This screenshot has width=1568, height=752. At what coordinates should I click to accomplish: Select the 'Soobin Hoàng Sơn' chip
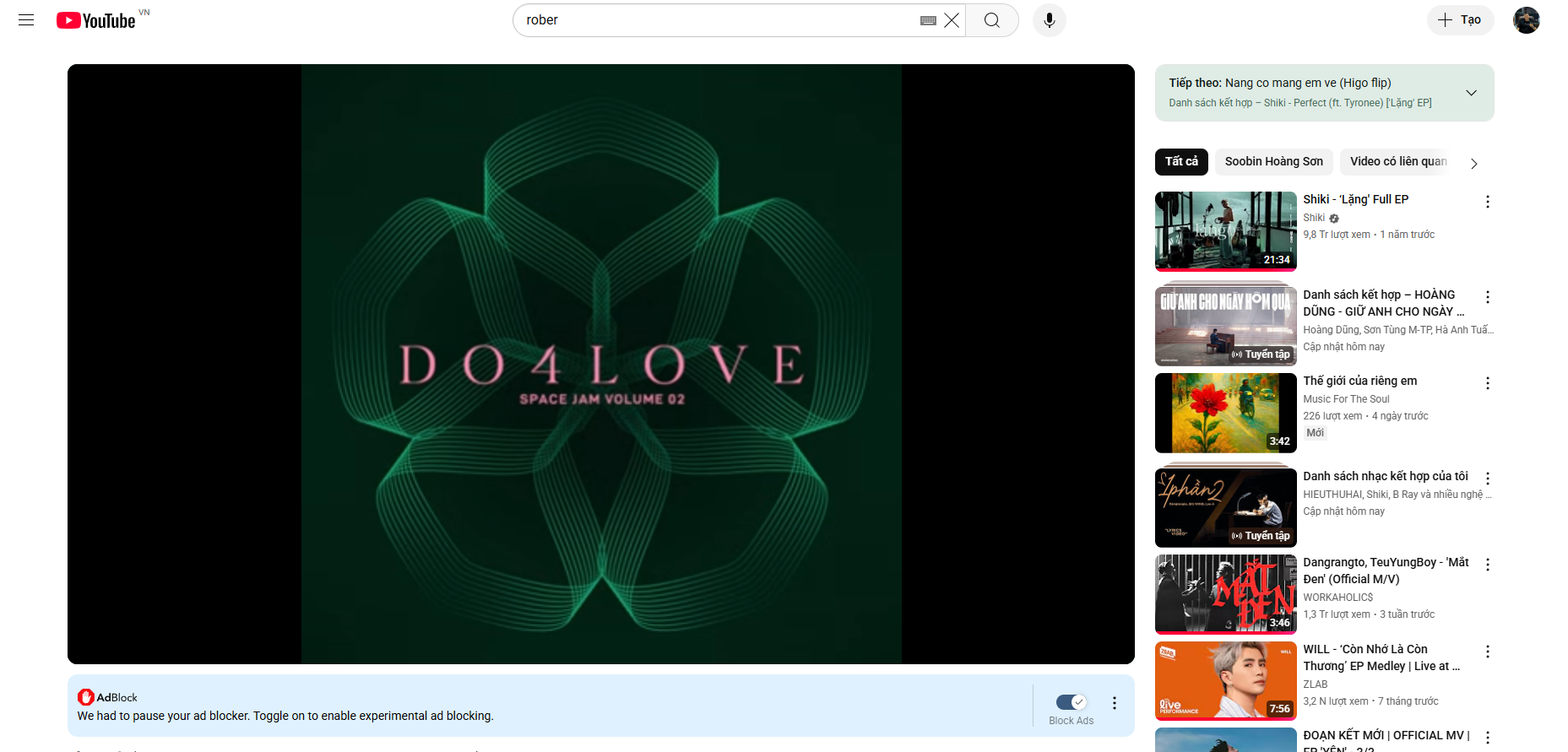[1274, 161]
